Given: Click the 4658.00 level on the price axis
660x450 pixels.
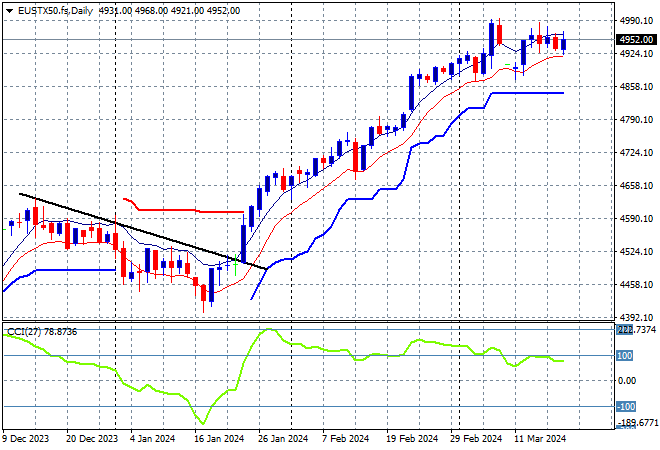Looking at the screenshot, I should (636, 186).
